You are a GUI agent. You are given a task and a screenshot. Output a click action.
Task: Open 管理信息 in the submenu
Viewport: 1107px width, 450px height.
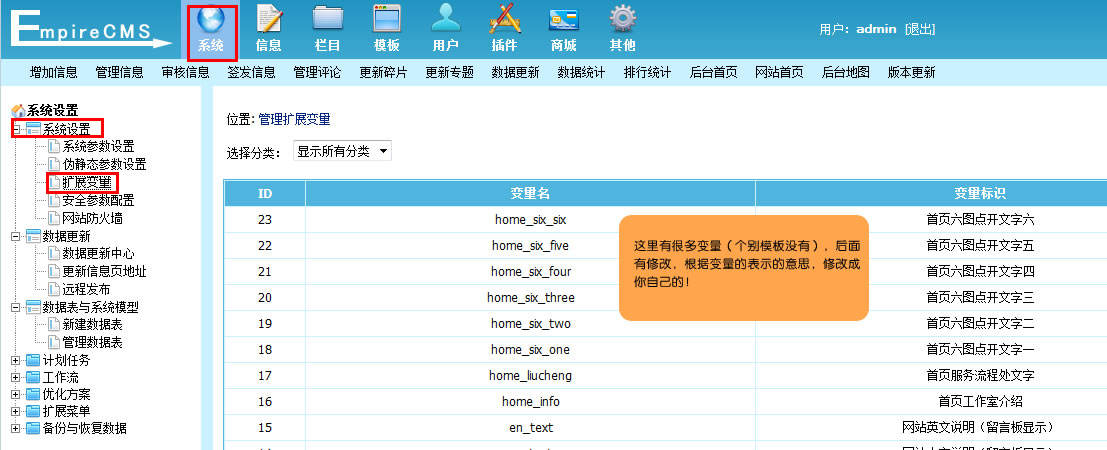tap(119, 72)
